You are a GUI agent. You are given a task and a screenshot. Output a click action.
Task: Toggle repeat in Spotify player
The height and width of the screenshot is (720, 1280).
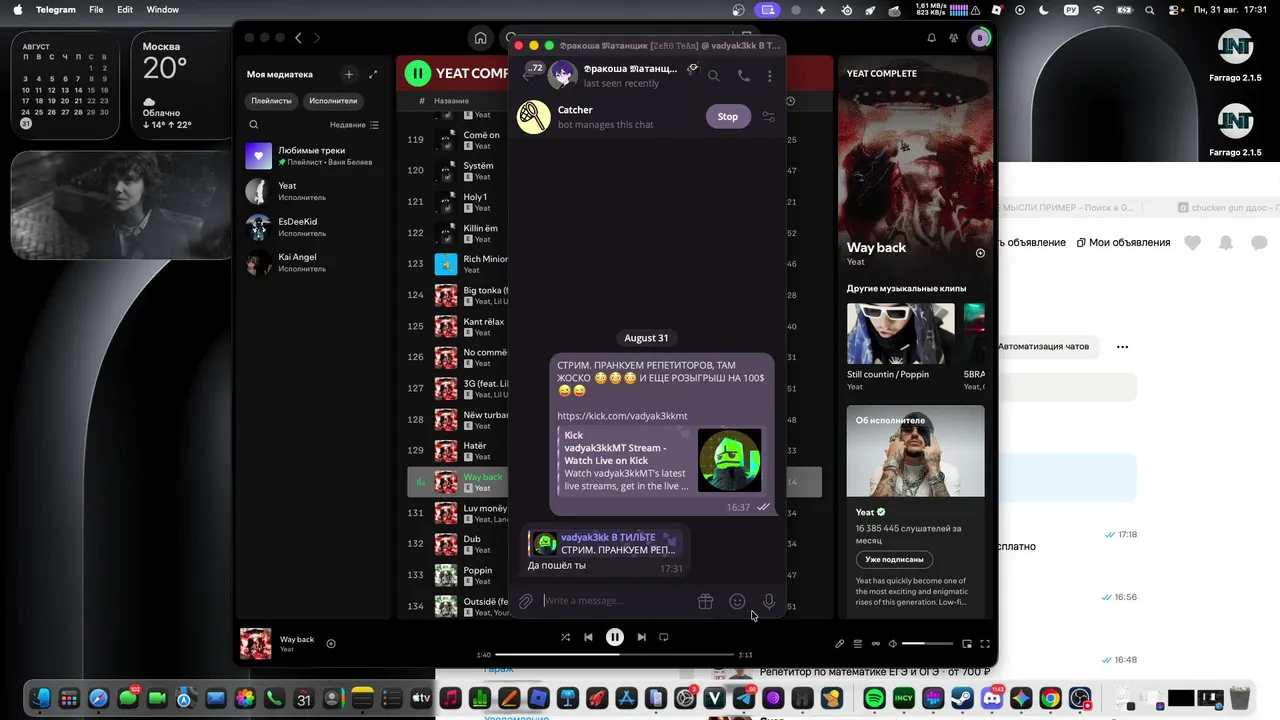(663, 637)
